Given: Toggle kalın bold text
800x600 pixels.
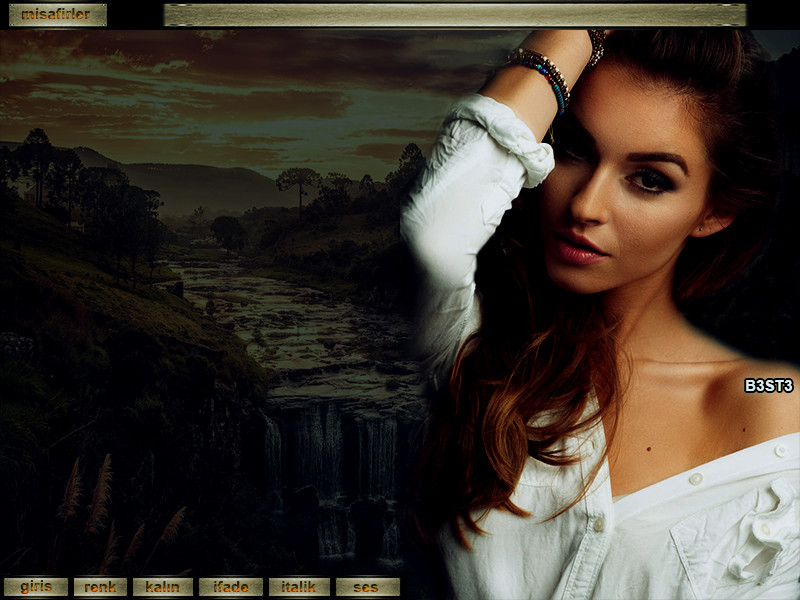Looking at the screenshot, I should point(162,587).
